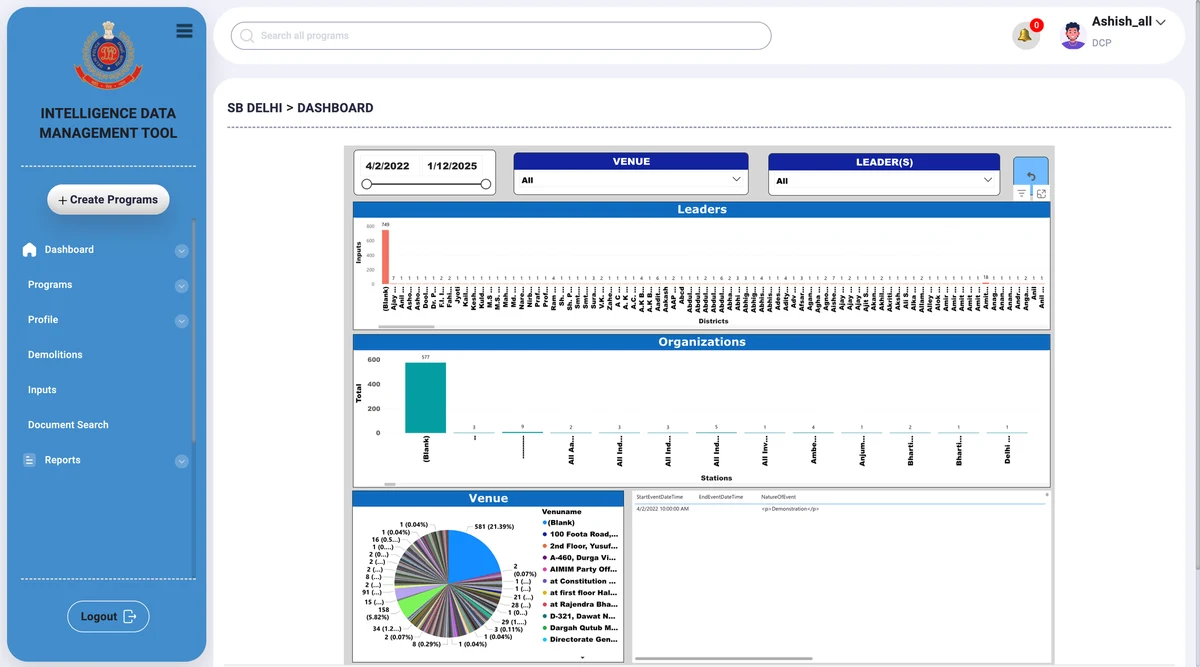This screenshot has width=1200, height=667.
Task: Select the Dashboard menu item
Action: click(x=69, y=250)
